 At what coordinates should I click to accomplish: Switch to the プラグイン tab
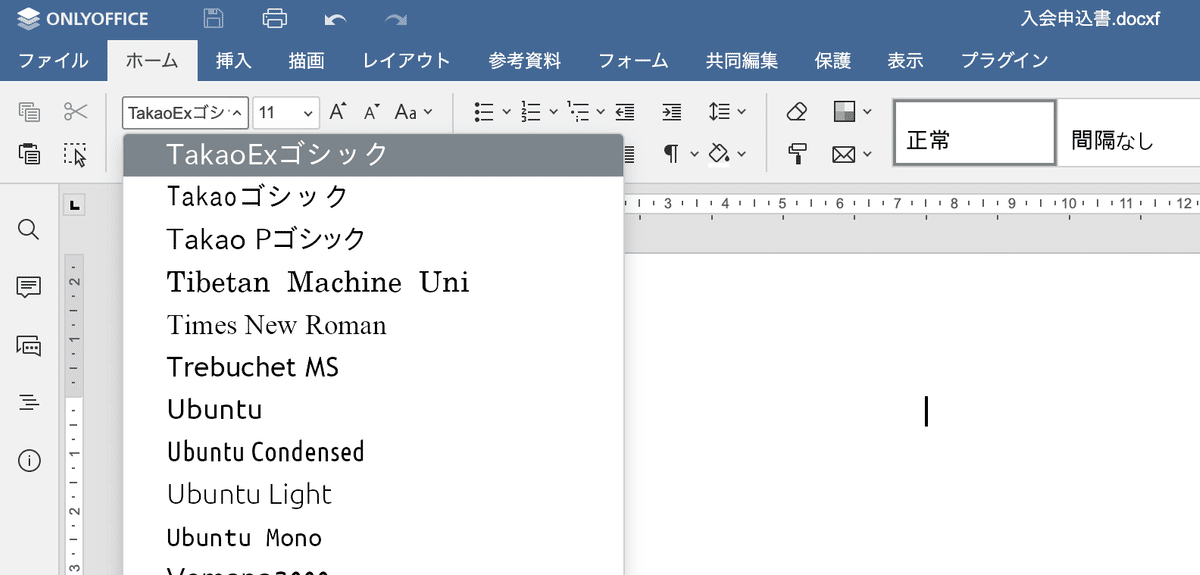click(x=1004, y=60)
